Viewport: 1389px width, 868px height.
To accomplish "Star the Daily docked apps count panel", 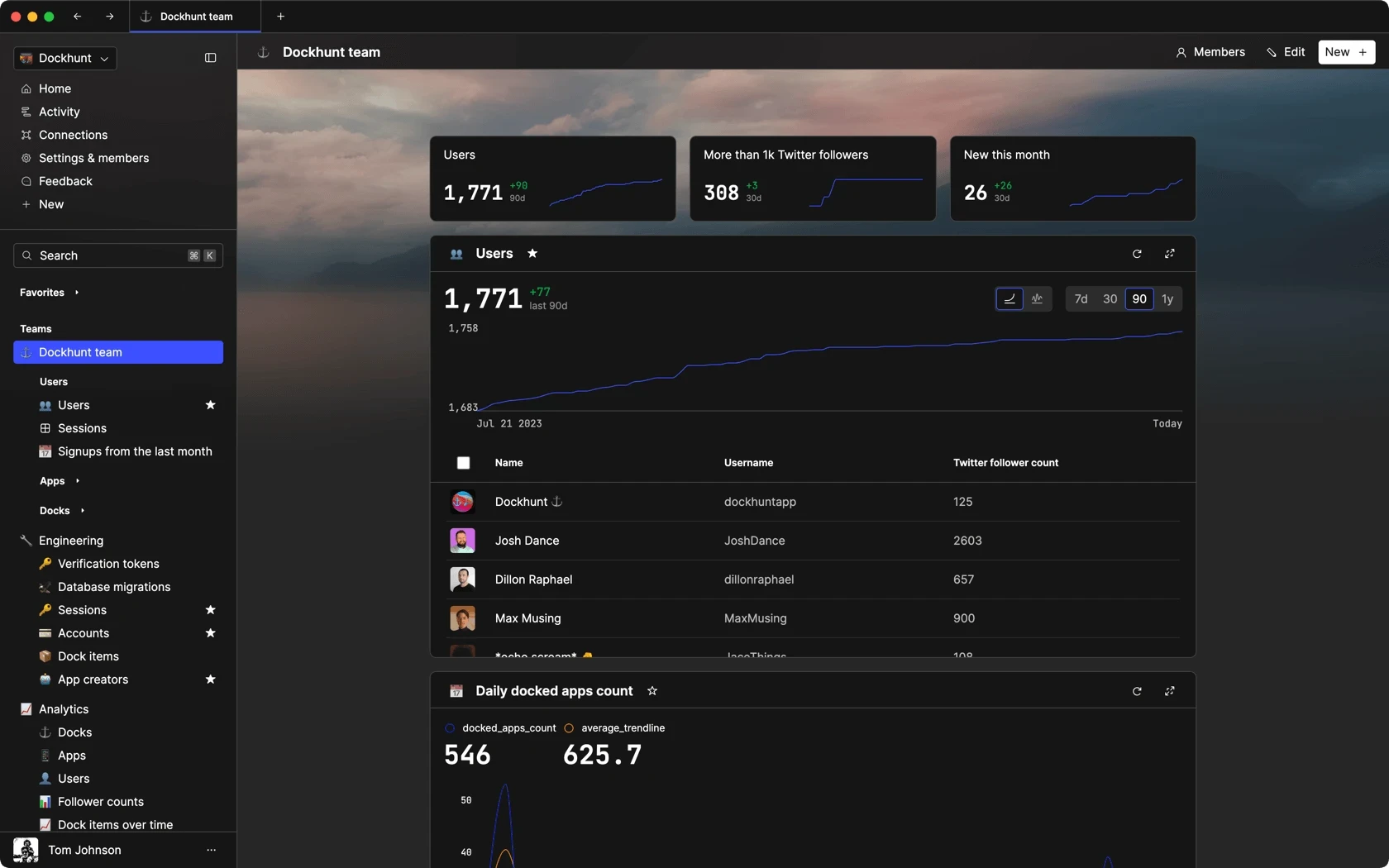I will click(x=652, y=691).
